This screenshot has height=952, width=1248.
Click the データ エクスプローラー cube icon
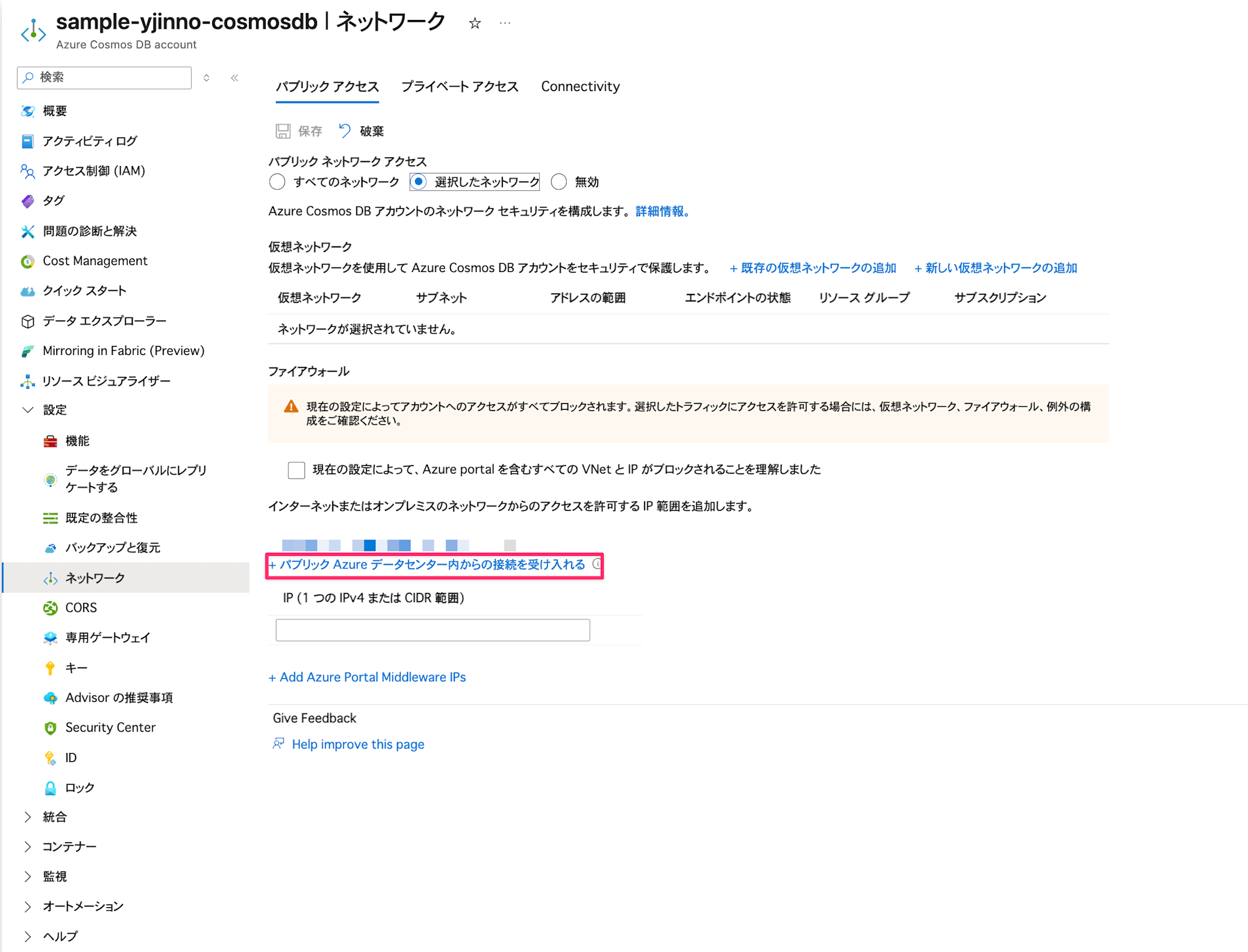point(27,321)
